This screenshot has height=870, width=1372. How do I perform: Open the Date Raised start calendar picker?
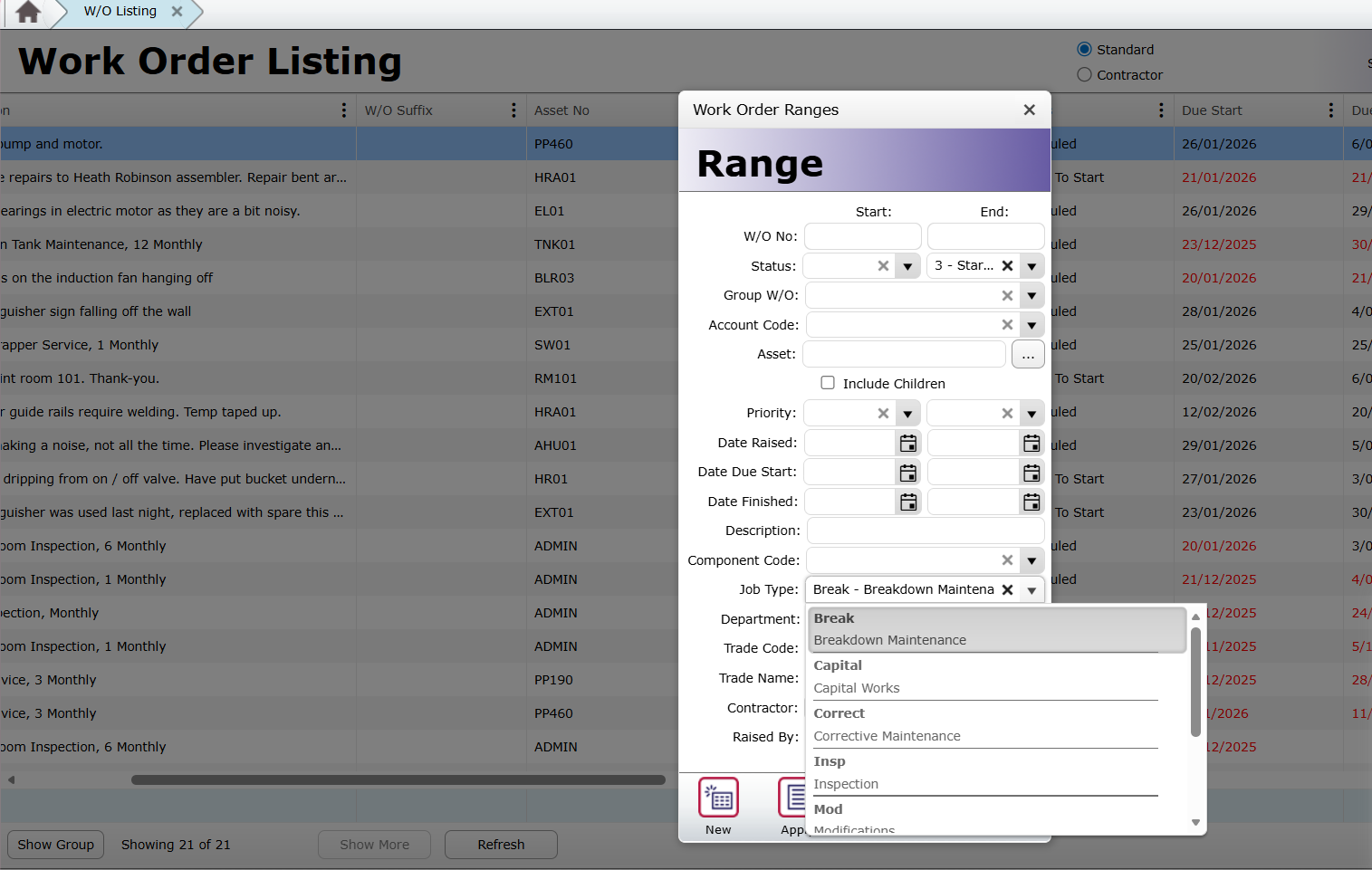point(907,444)
